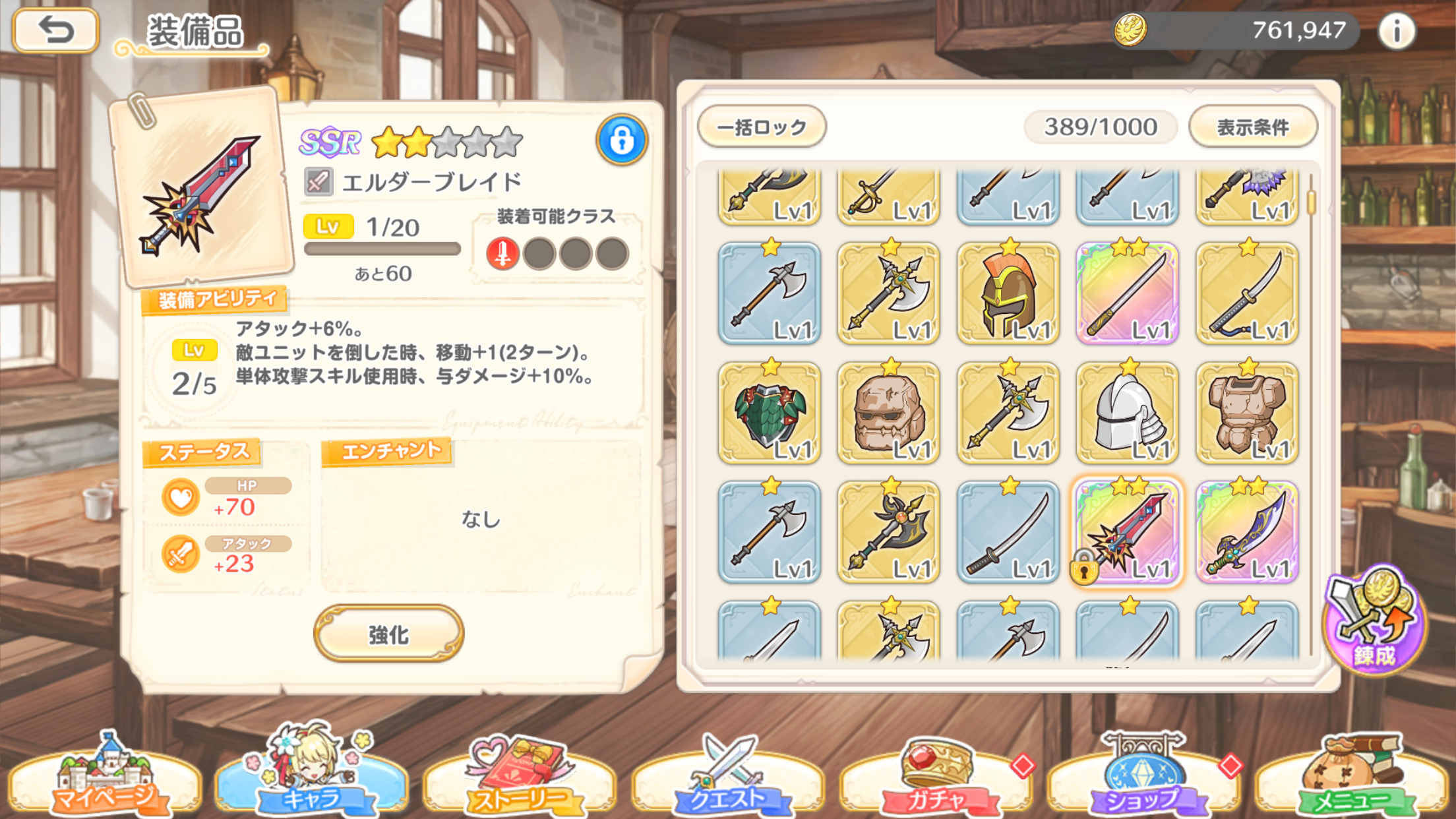
Task: Open 表示条件 display filter options
Action: 1252,127
